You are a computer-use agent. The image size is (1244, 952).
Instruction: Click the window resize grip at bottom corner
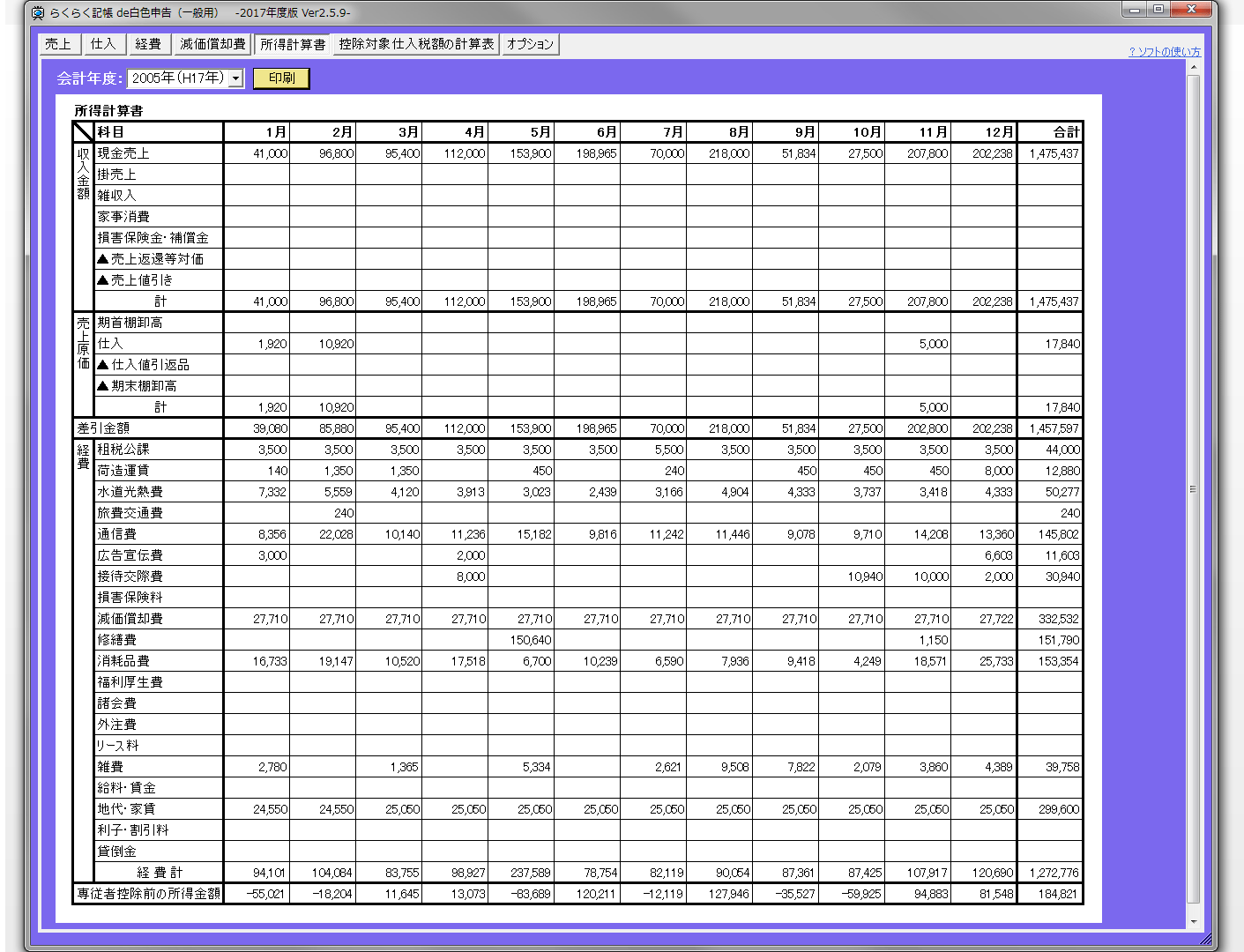1205,940
